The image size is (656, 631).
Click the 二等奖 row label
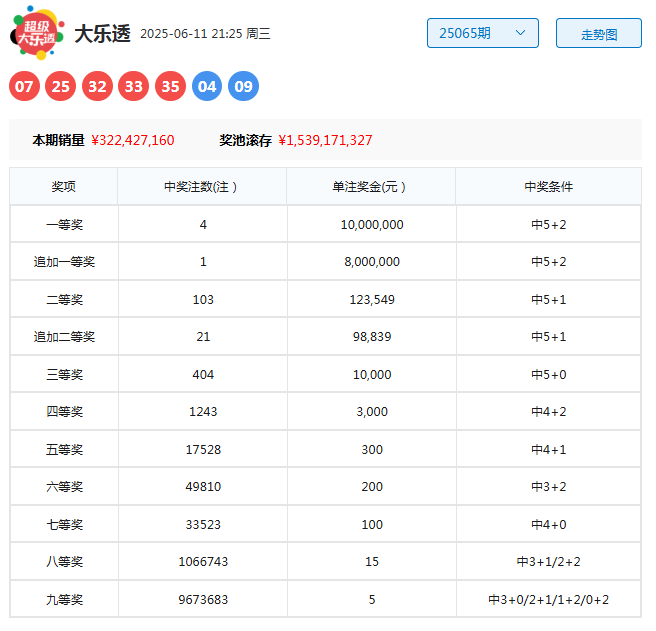tap(64, 300)
